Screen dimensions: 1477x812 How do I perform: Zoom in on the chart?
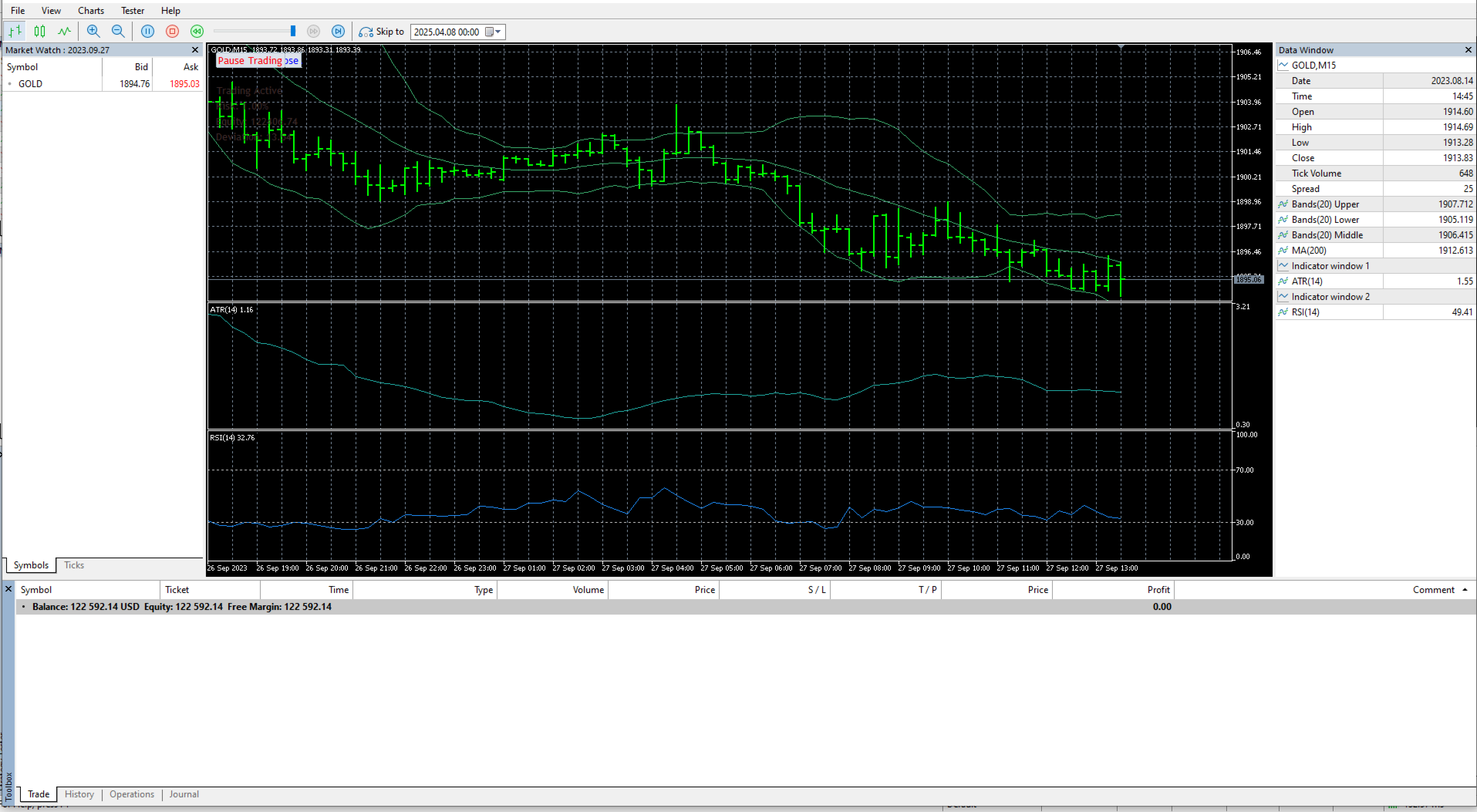[x=93, y=32]
